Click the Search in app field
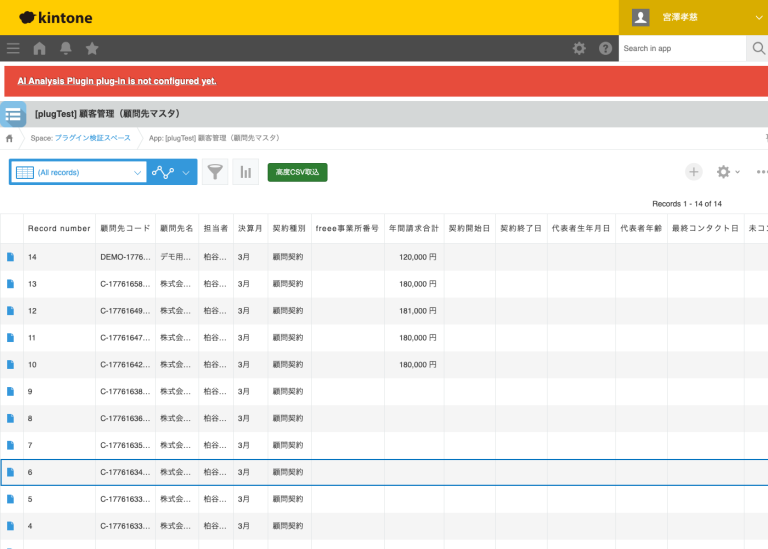Viewport: 768px width, 549px height. [x=682, y=48]
